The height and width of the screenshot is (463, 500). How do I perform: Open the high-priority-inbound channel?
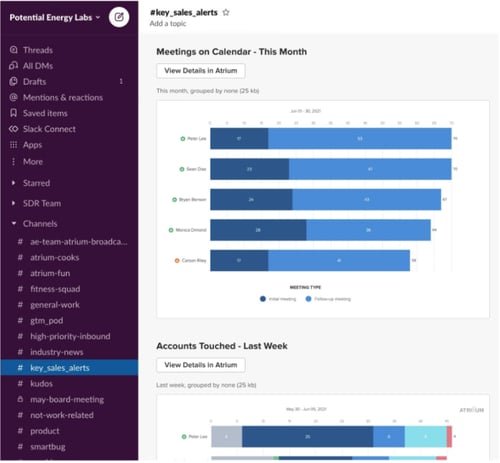[x=69, y=336]
